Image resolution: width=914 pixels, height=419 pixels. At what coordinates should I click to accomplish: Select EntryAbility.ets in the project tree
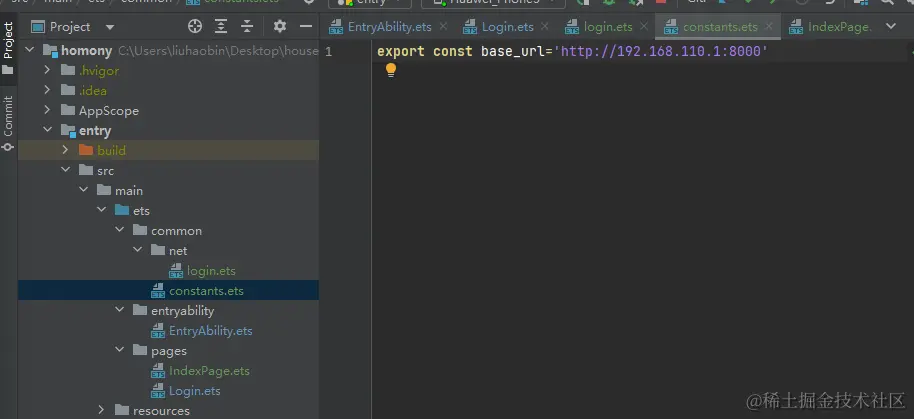click(210, 330)
